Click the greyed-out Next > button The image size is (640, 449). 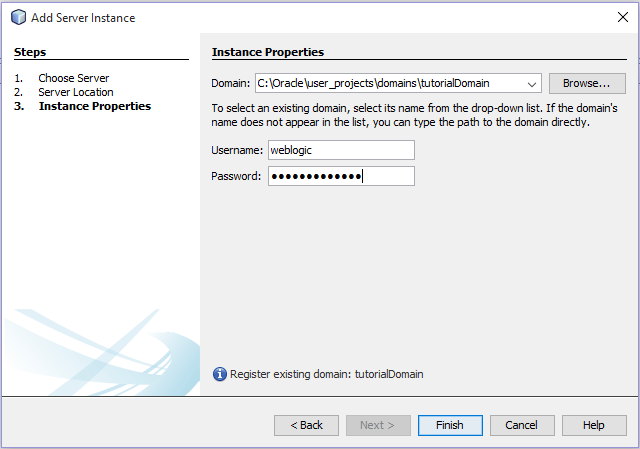point(378,425)
